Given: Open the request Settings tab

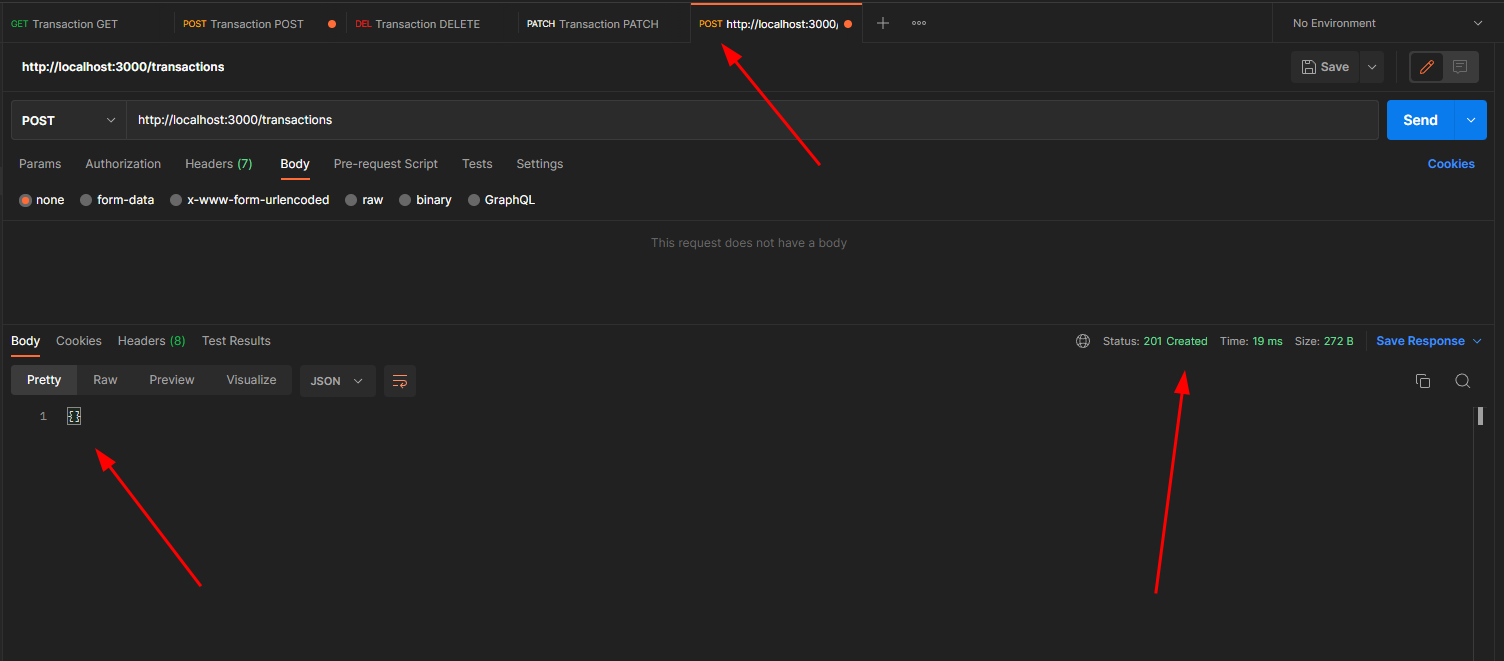Looking at the screenshot, I should click(x=540, y=164).
